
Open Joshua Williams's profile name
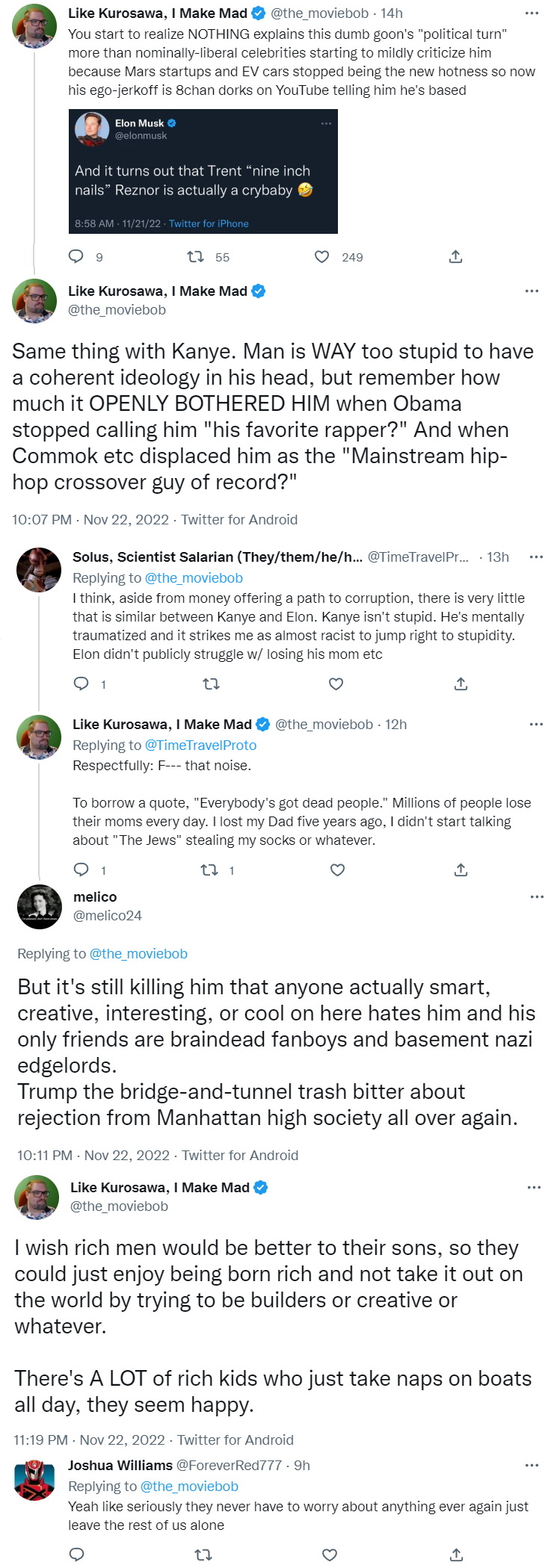(x=120, y=1465)
